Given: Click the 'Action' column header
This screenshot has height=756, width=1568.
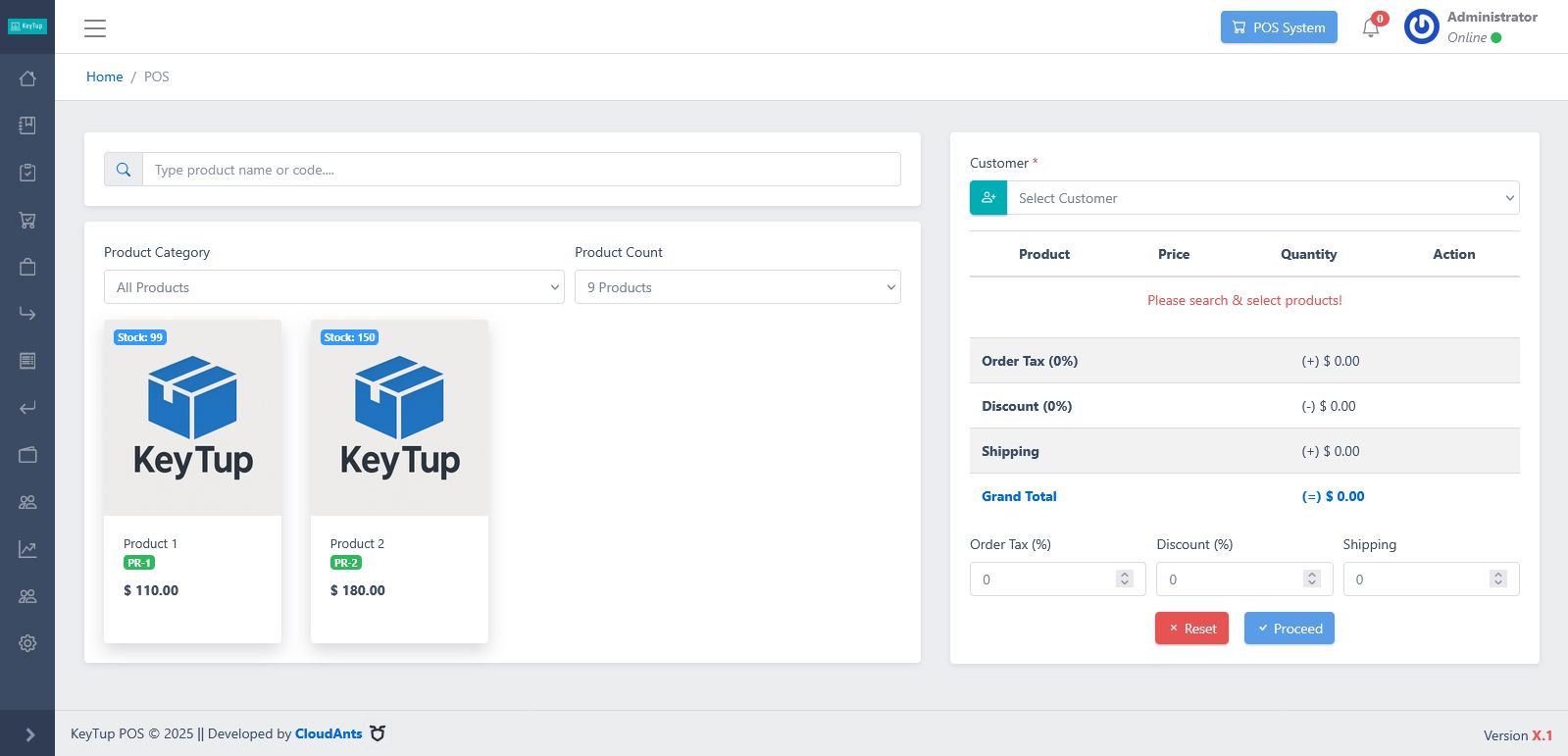Looking at the screenshot, I should [1454, 254].
